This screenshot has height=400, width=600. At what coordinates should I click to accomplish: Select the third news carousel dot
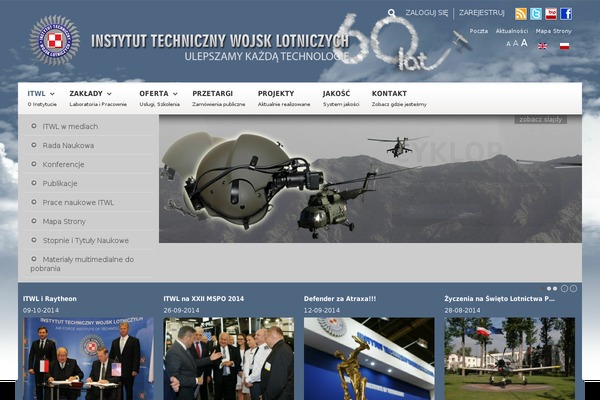[555, 289]
